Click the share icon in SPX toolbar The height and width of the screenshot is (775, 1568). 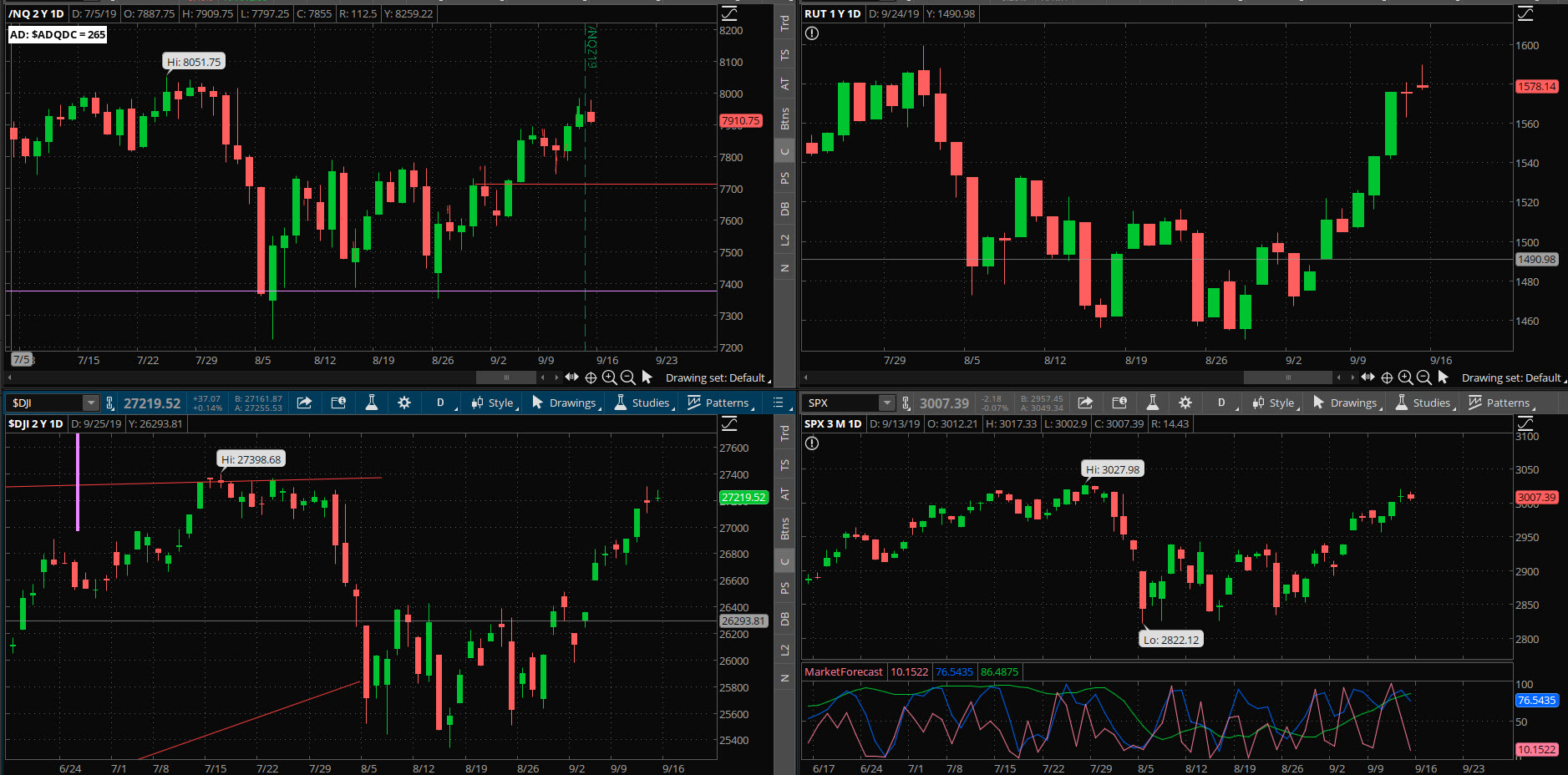1085,403
